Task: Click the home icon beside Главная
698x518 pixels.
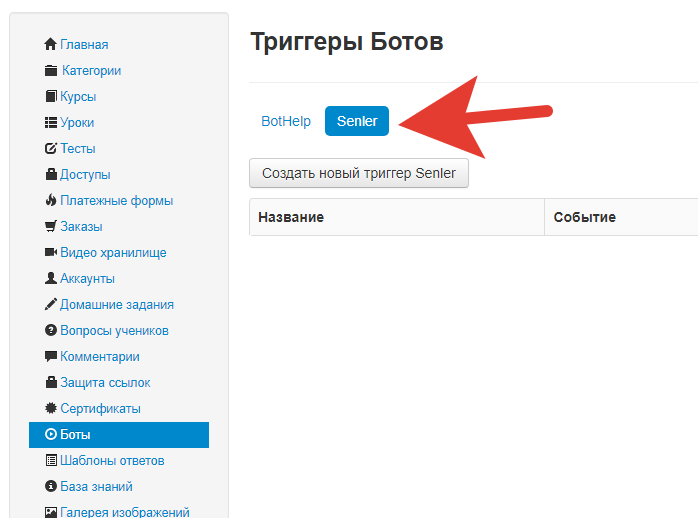Action: pos(51,45)
